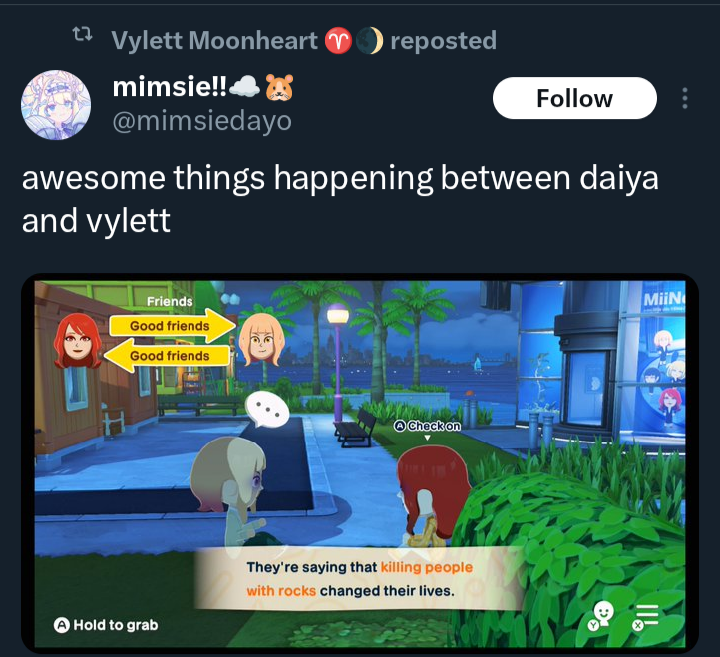Click the crescent moon emoji

369,40
